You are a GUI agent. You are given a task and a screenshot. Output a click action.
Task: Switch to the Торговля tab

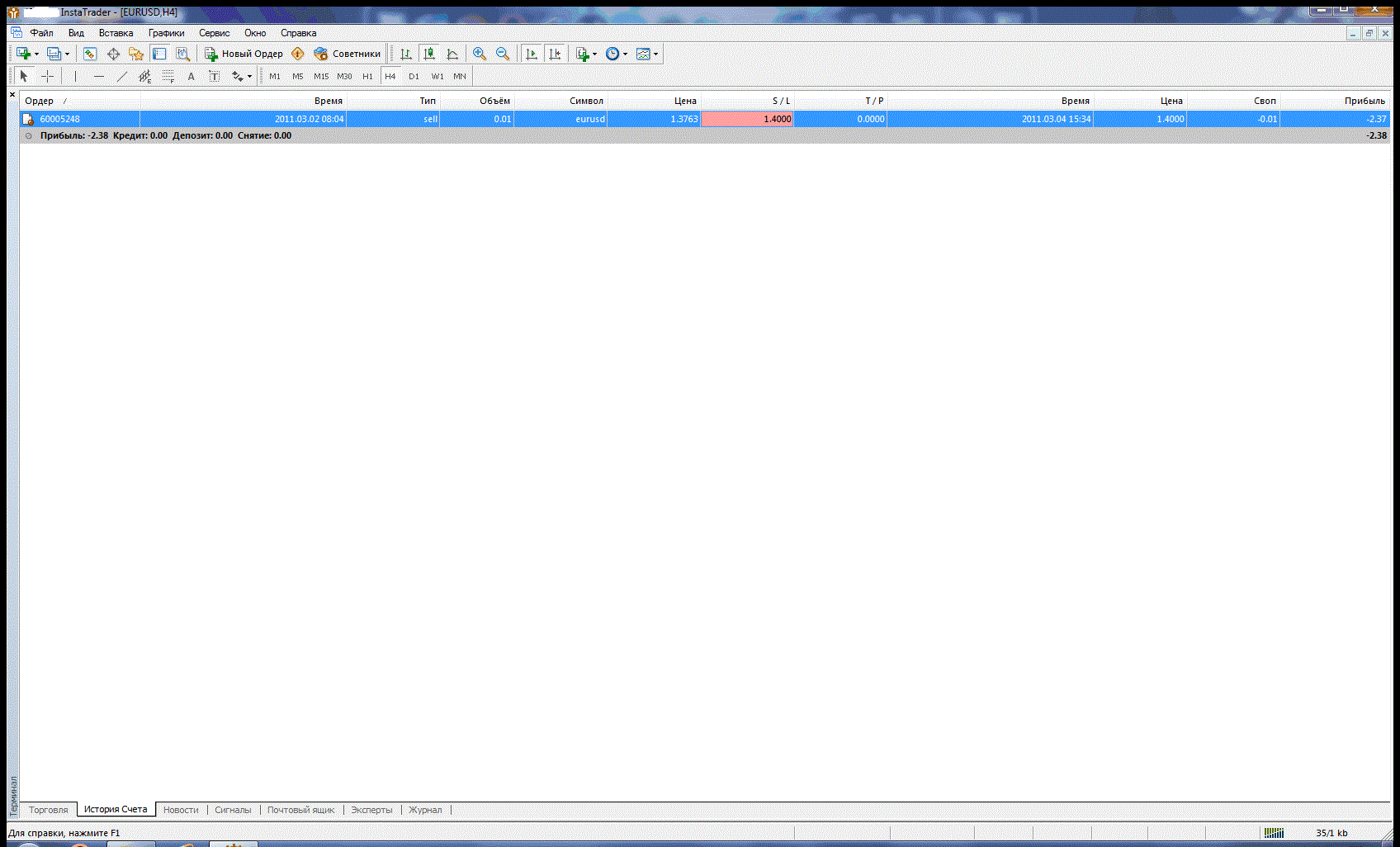[49, 810]
